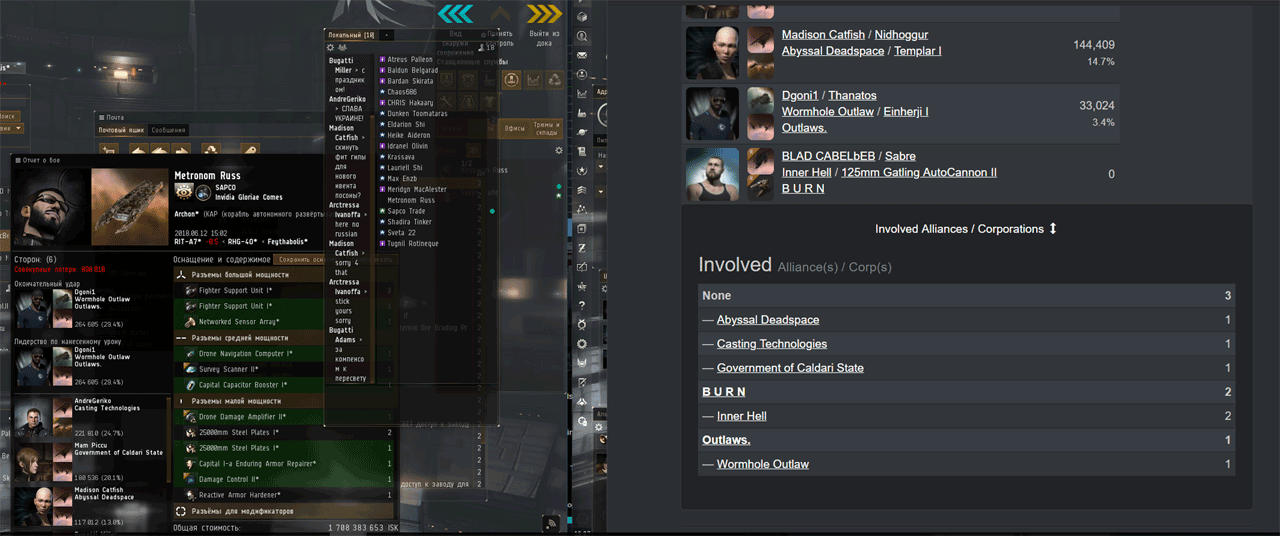This screenshot has width=1280, height=536.
Task: Click the Damage Control II module icon
Action: (189, 479)
